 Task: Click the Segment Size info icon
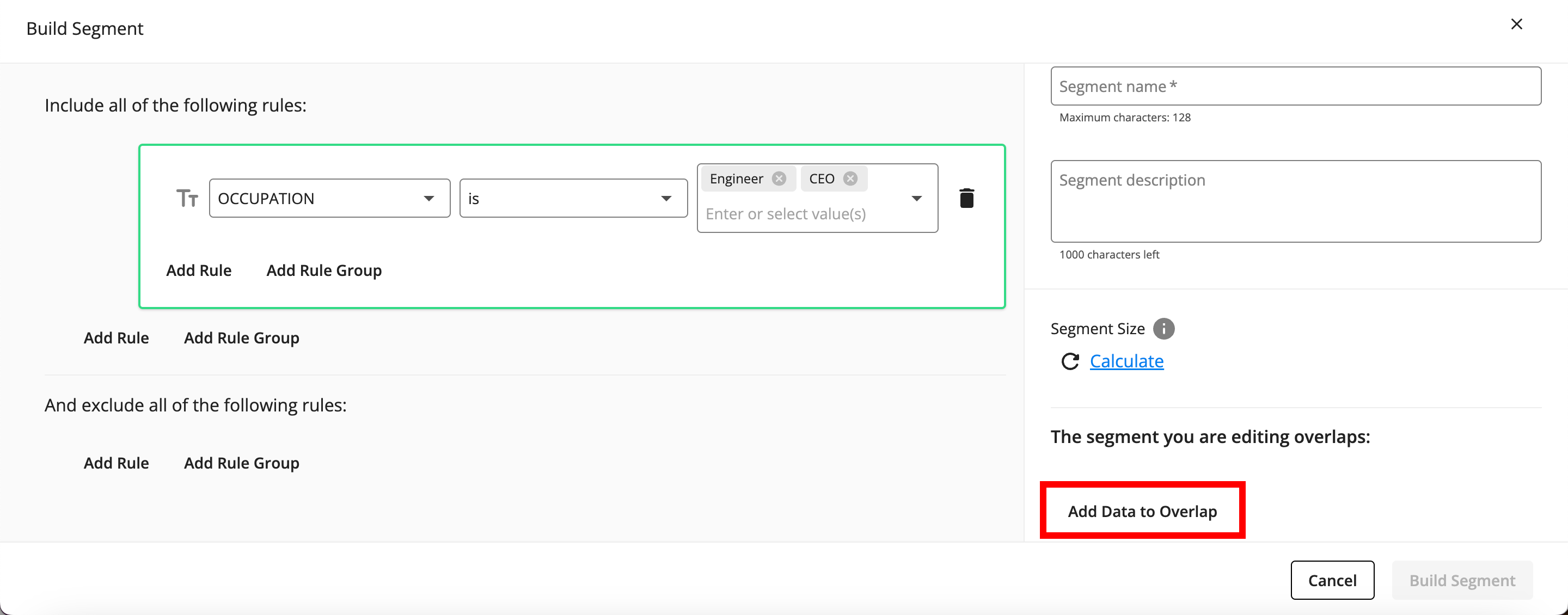coord(1163,329)
